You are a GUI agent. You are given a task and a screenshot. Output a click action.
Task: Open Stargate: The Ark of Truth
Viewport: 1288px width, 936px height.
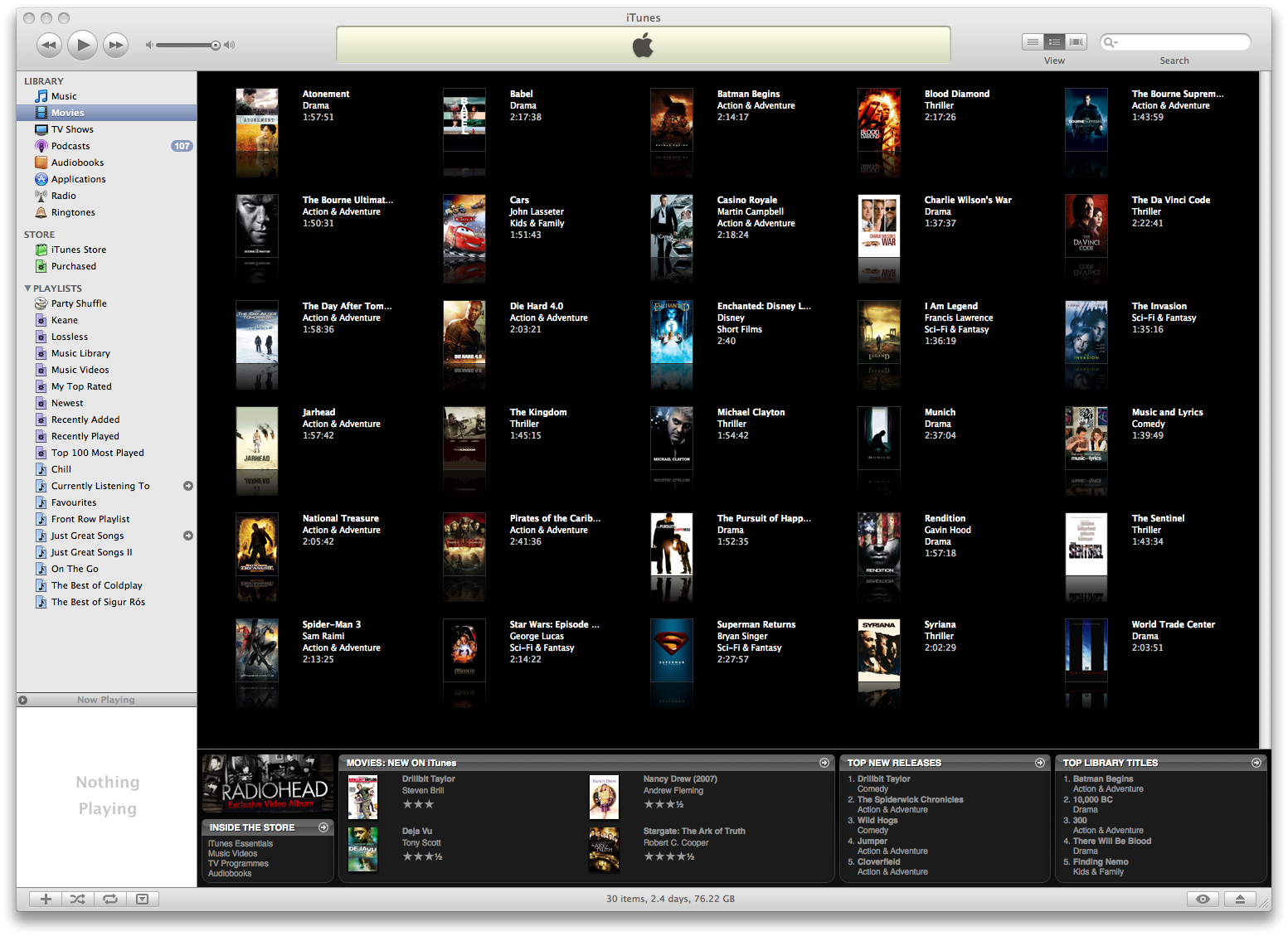click(x=694, y=832)
